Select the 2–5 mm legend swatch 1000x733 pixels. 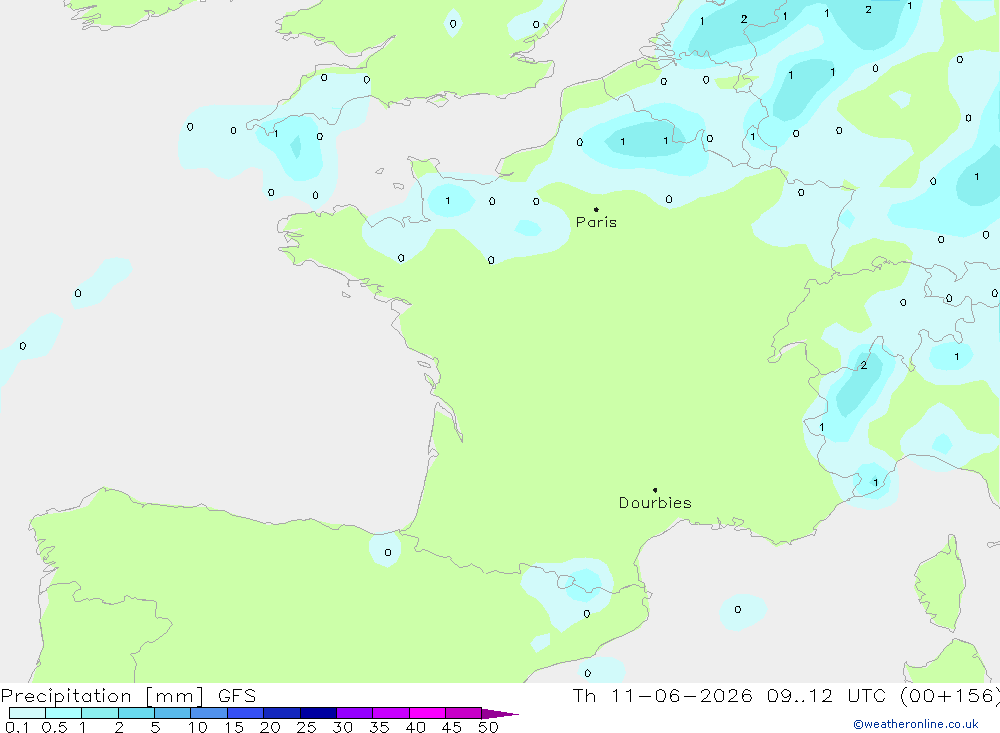tap(136, 713)
